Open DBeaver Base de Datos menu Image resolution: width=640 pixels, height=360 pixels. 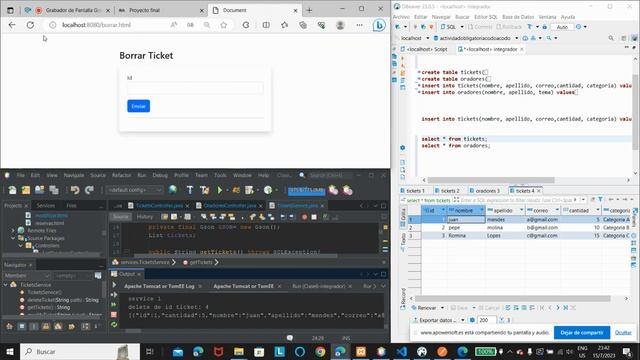(x=518, y=17)
